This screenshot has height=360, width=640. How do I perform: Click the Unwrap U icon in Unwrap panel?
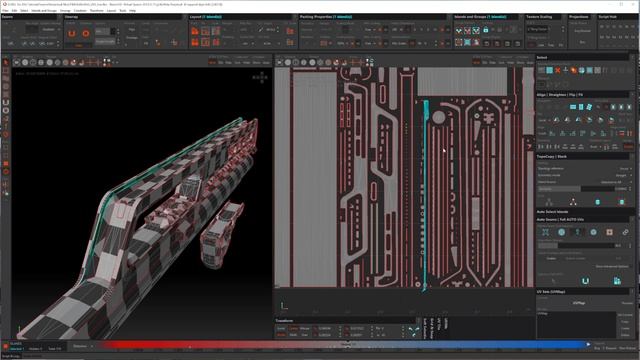[x=72, y=33]
